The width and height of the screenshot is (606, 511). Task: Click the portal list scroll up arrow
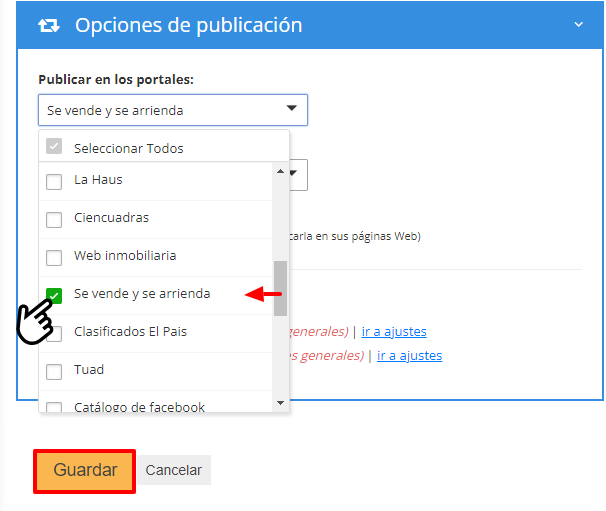(x=280, y=171)
